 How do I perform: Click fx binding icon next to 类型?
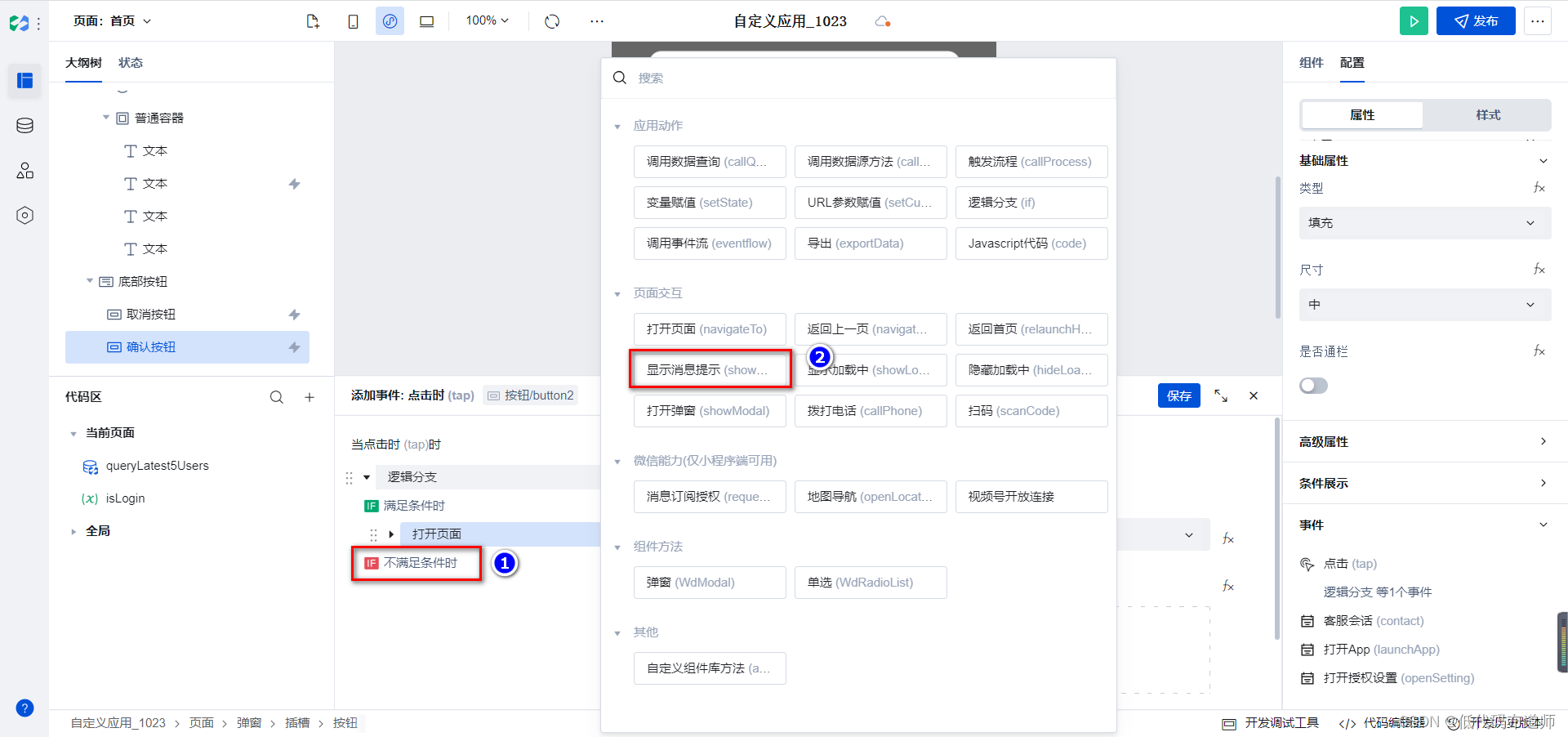(1539, 188)
